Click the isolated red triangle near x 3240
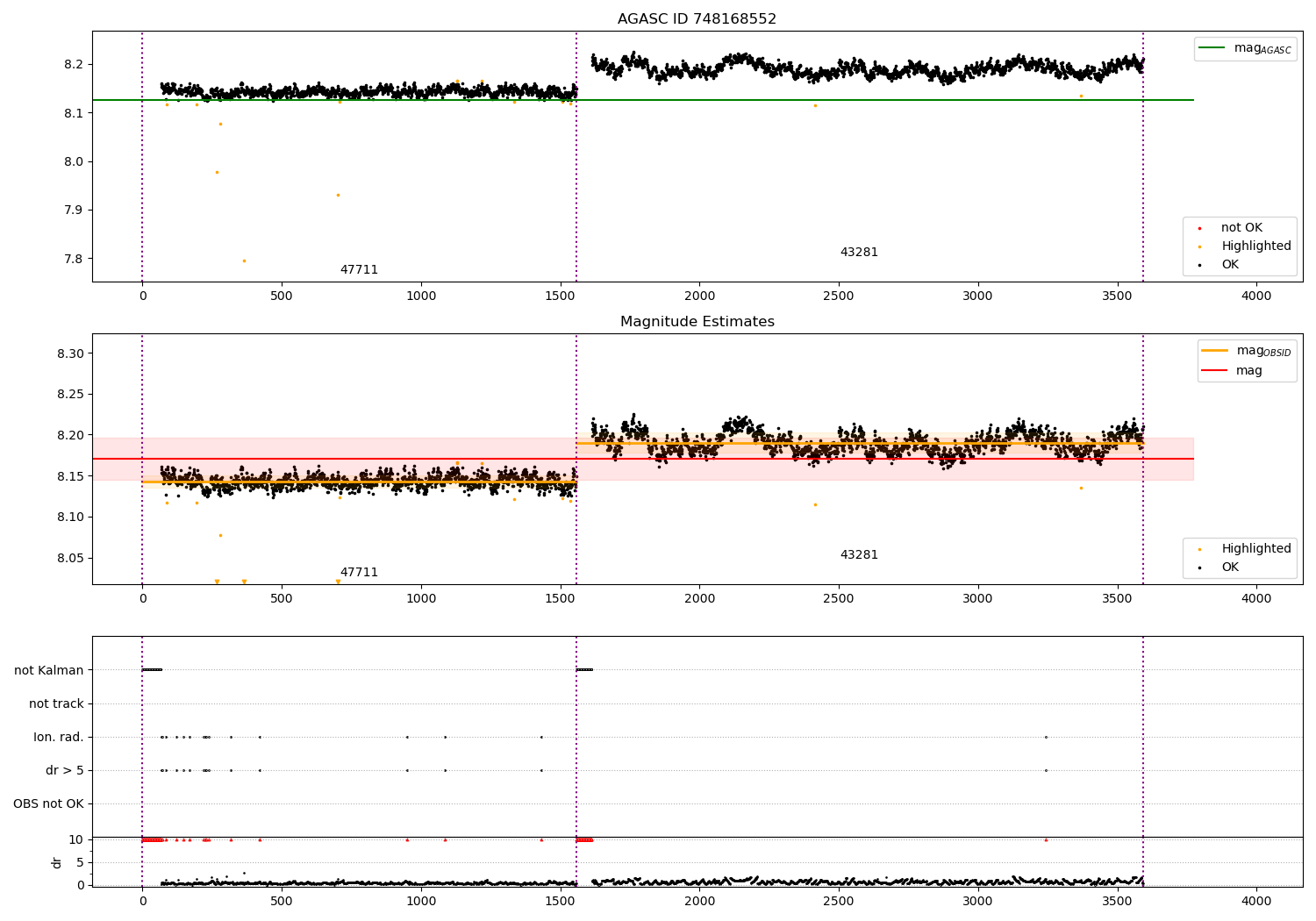This screenshot has width=1316, height=921. [x=1046, y=839]
